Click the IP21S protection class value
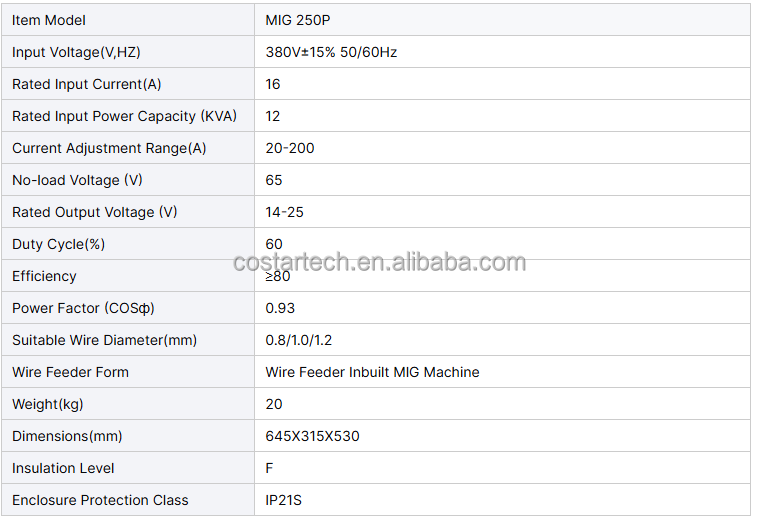The height and width of the screenshot is (520, 757). point(285,500)
